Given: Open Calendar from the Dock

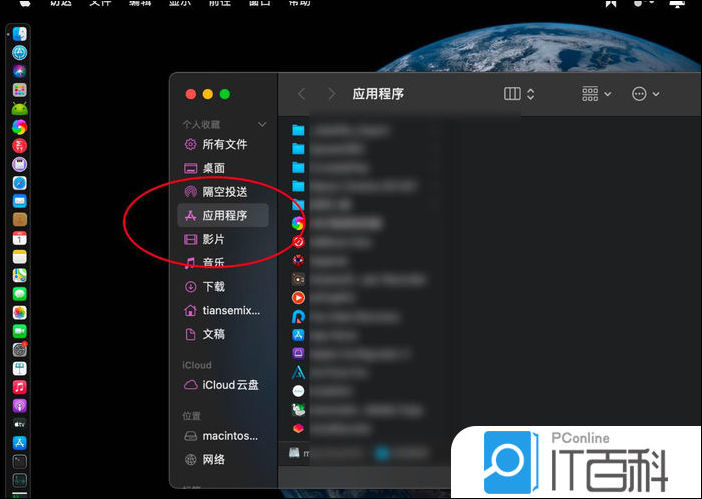Looking at the screenshot, I should [19, 238].
